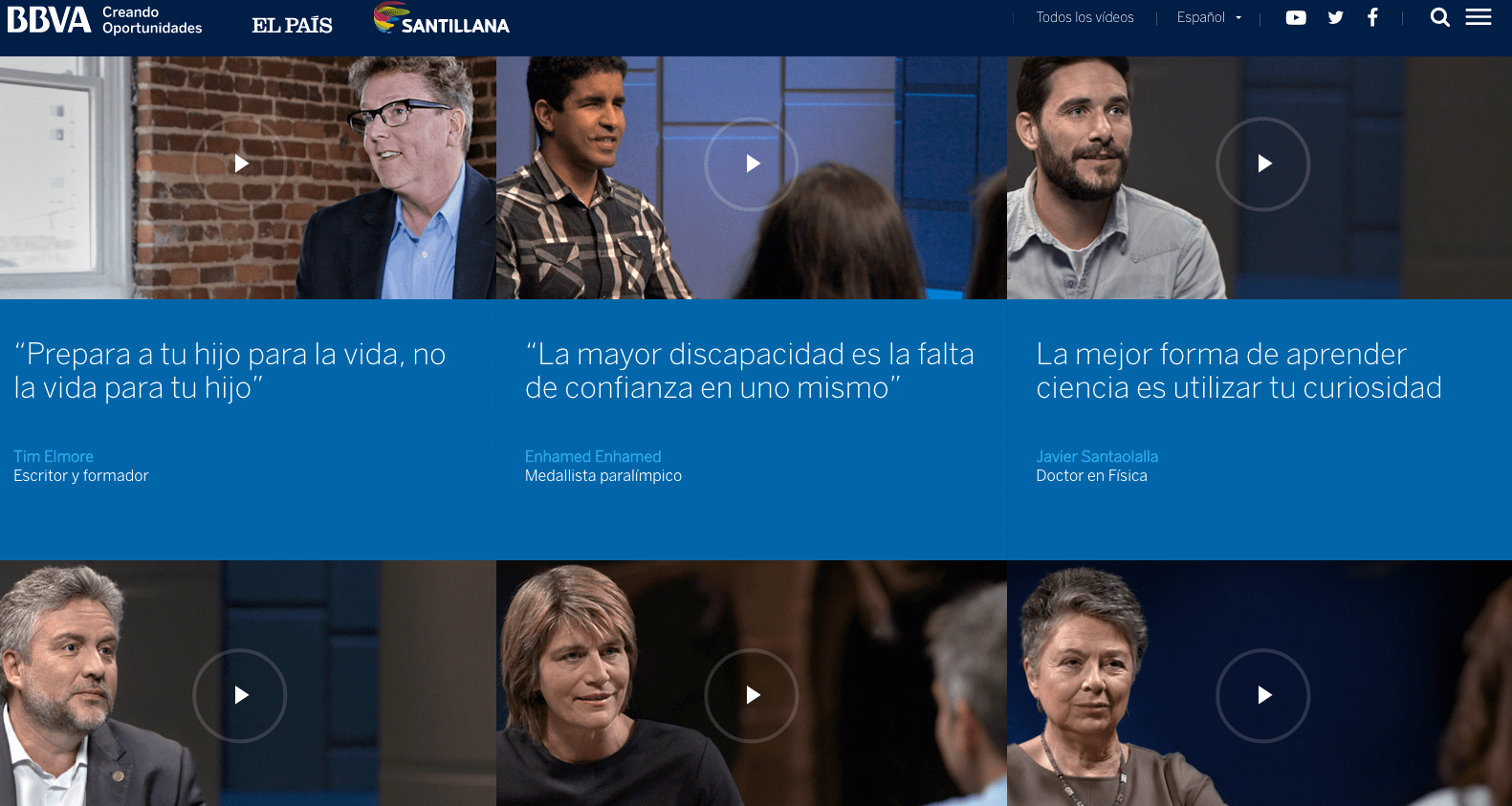The width and height of the screenshot is (1512, 806).
Task: Open Todos los vídeos menu item
Action: (x=1085, y=17)
